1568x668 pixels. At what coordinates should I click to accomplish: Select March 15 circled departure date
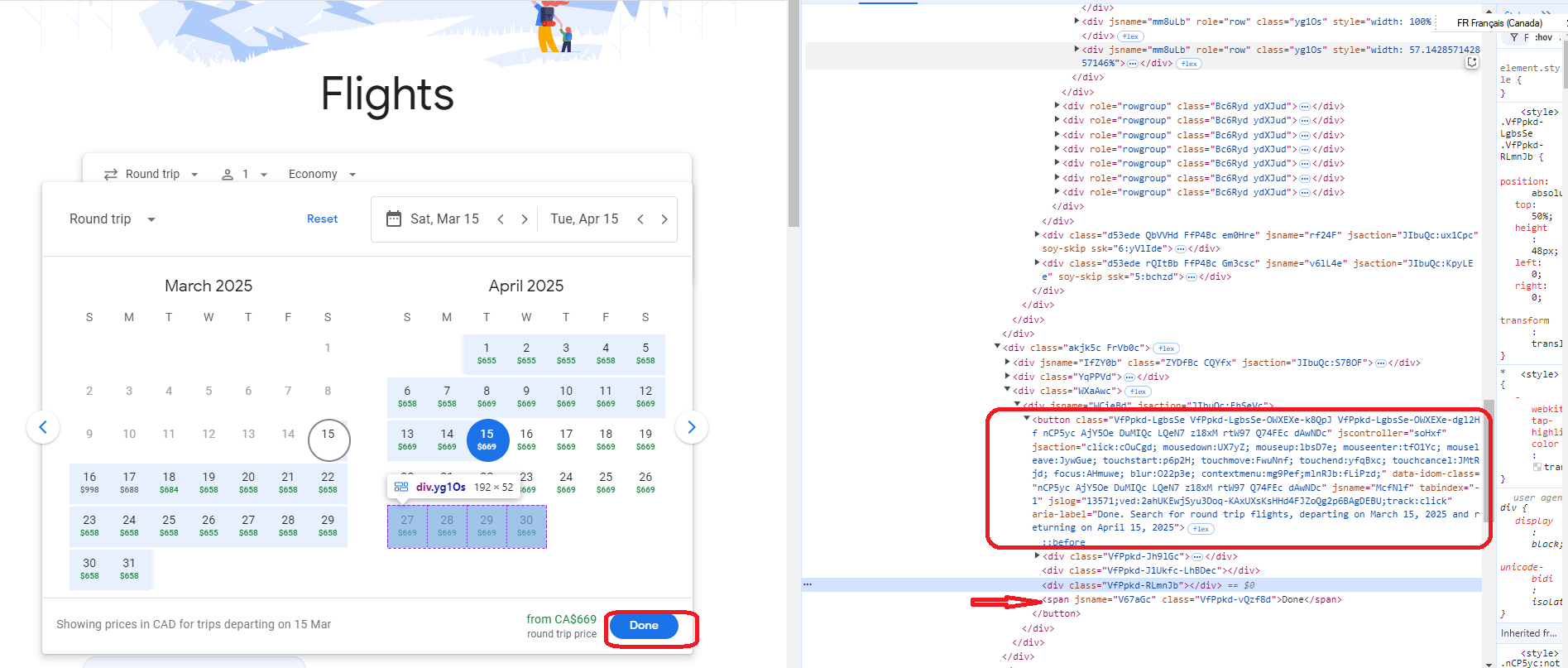click(328, 440)
